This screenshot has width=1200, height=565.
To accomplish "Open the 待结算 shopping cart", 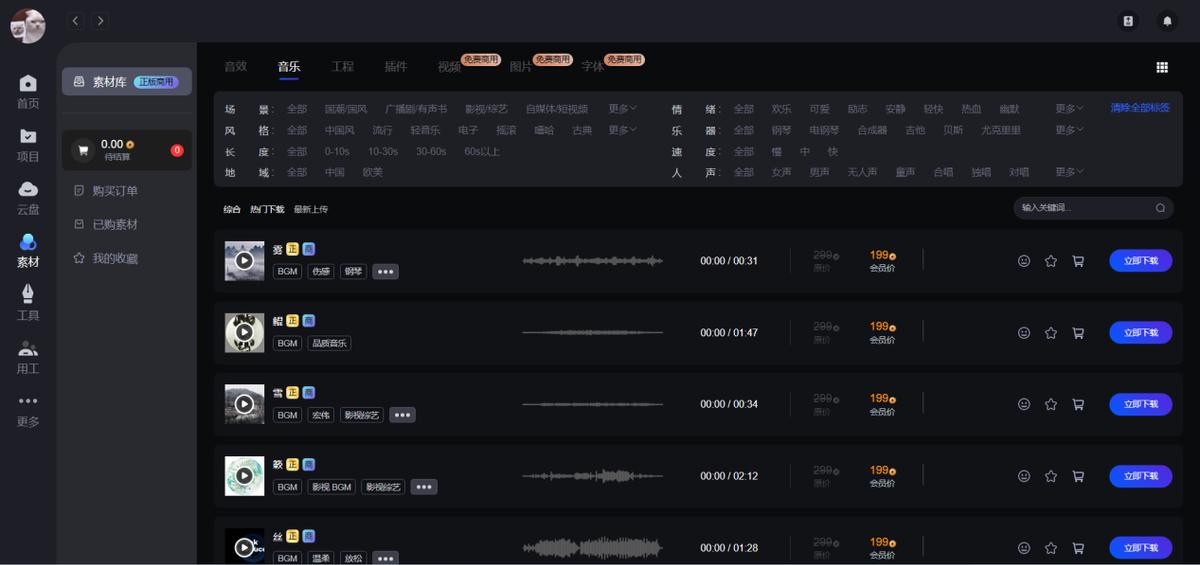I will [x=127, y=150].
